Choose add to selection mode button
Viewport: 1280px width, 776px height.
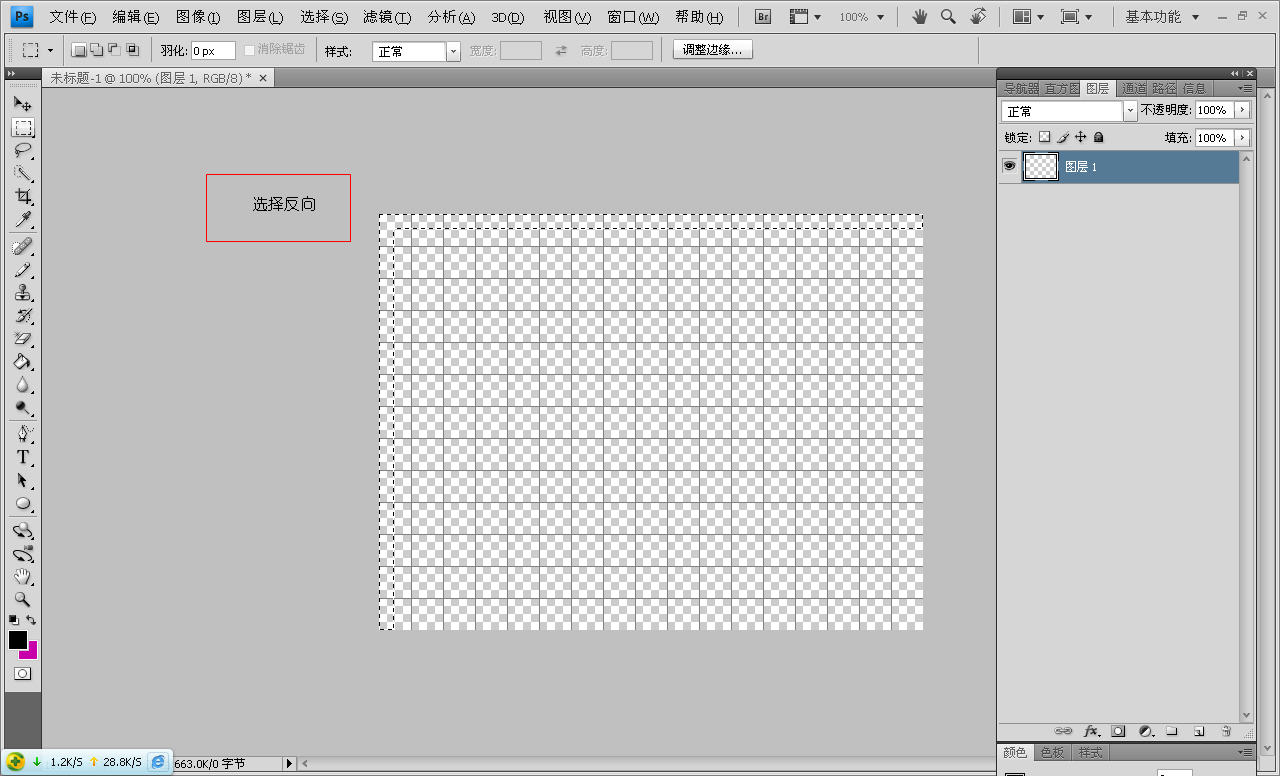[x=96, y=50]
